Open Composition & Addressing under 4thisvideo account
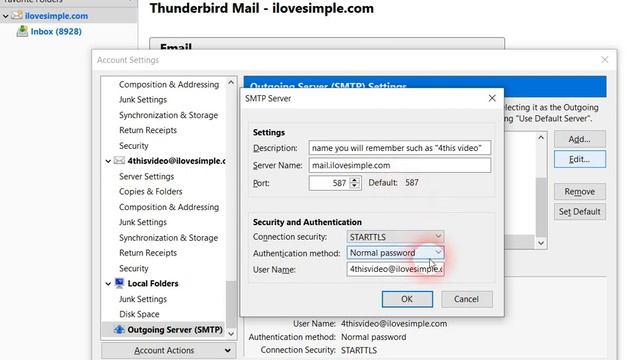The image size is (640, 360). (169, 207)
